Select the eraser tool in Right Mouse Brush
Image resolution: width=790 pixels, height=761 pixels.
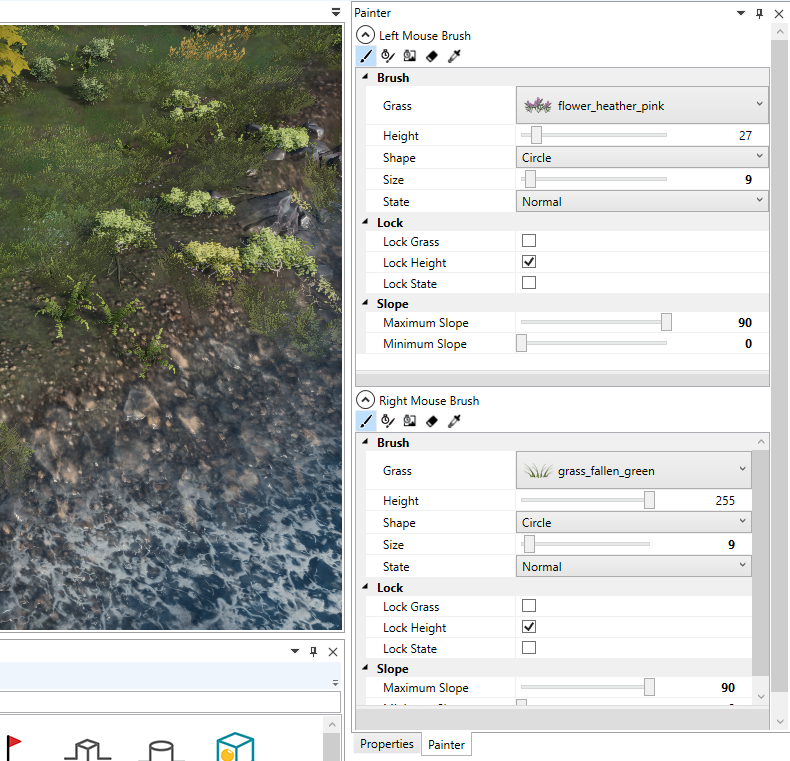pos(432,421)
